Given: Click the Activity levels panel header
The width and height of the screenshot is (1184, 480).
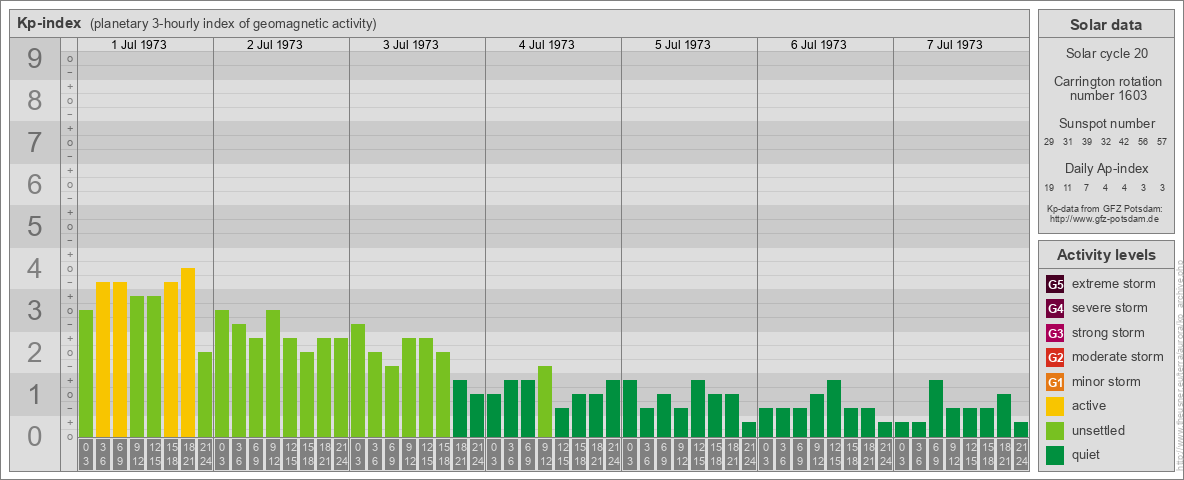Looking at the screenshot, I should click(1105, 255).
